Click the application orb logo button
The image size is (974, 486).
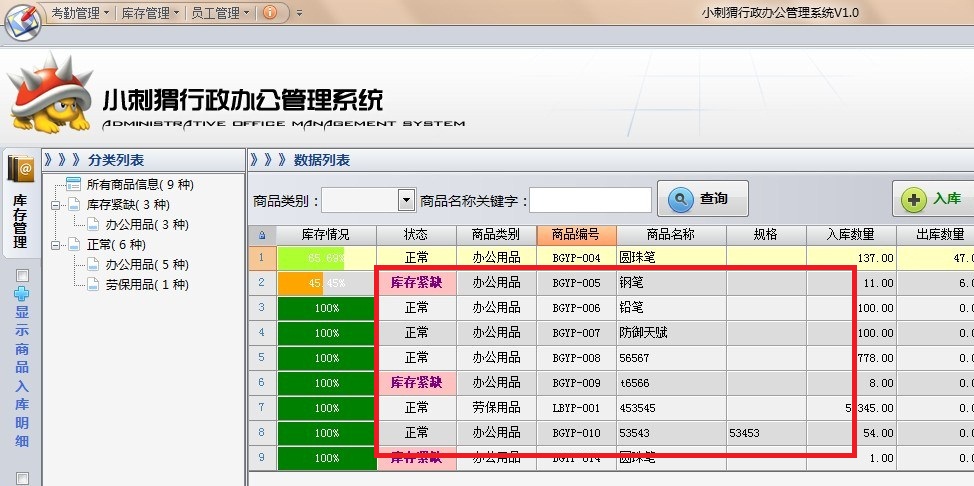point(21,21)
